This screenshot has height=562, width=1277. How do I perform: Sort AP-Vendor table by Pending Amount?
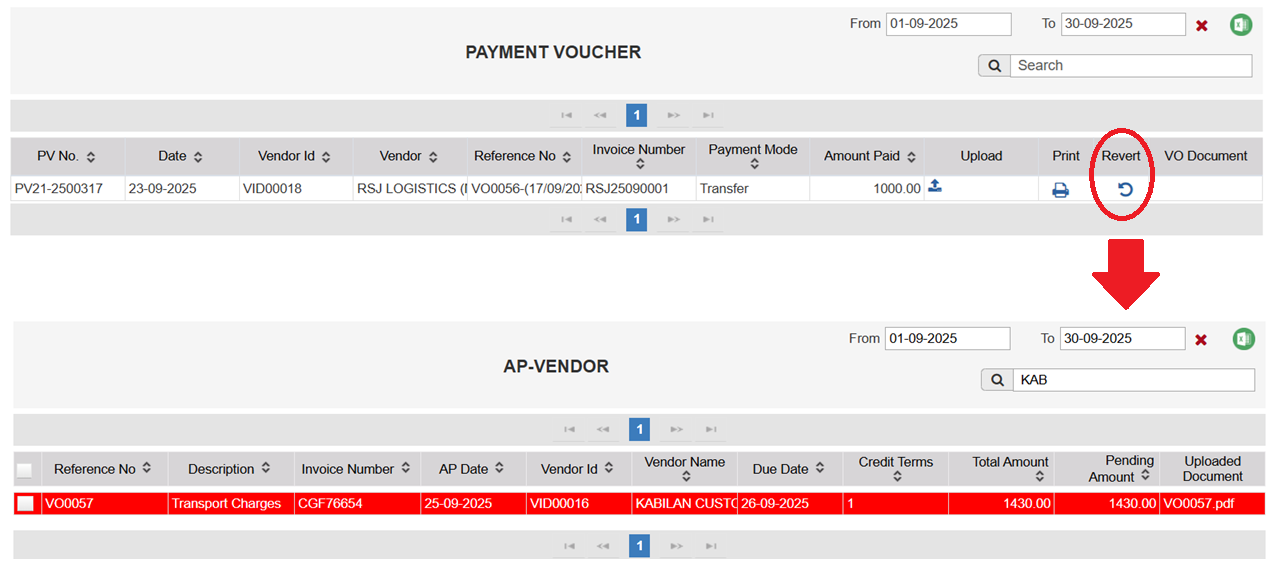pyautogui.click(x=1146, y=477)
